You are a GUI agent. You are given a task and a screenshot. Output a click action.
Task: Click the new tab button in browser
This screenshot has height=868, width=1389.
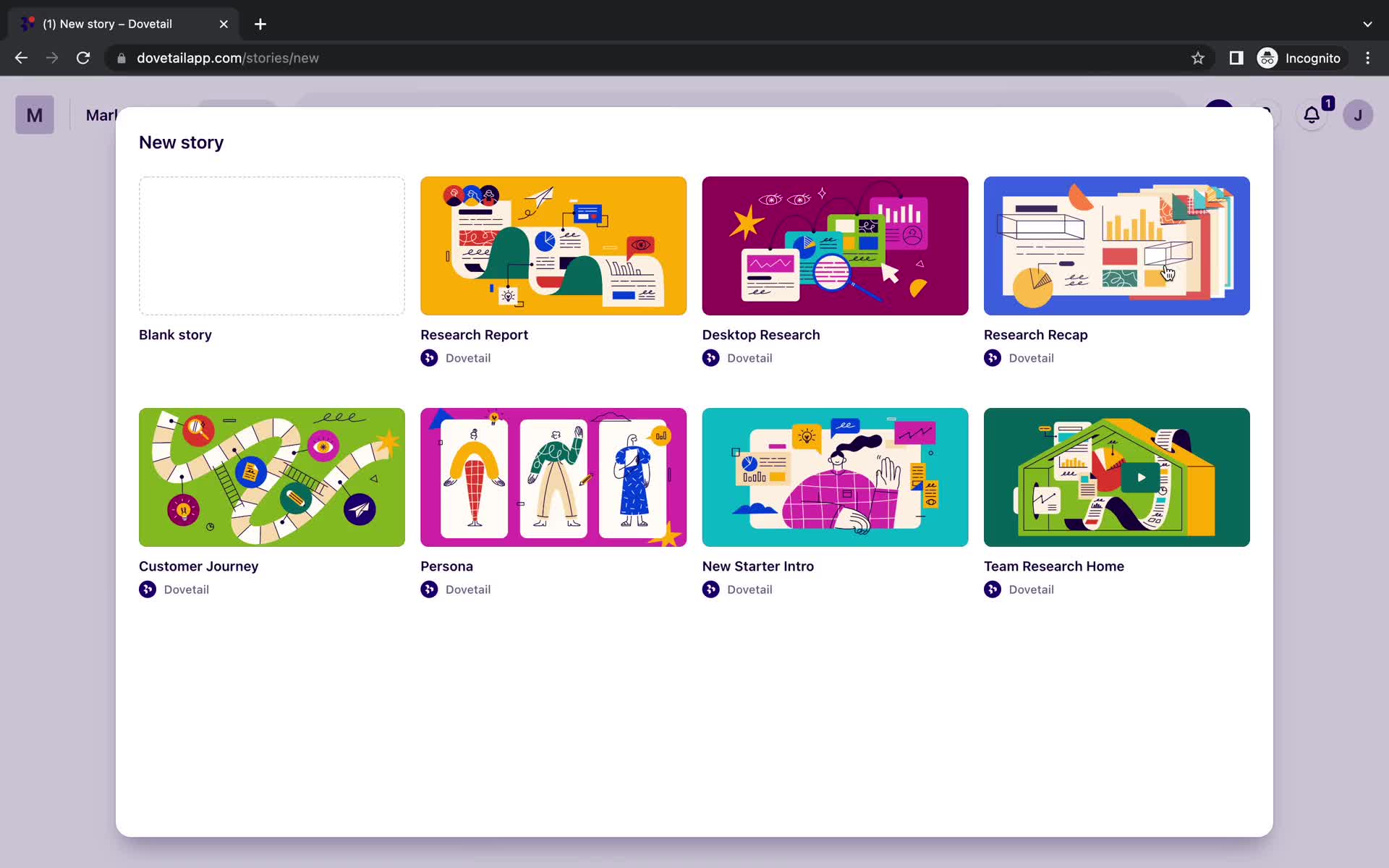259,24
